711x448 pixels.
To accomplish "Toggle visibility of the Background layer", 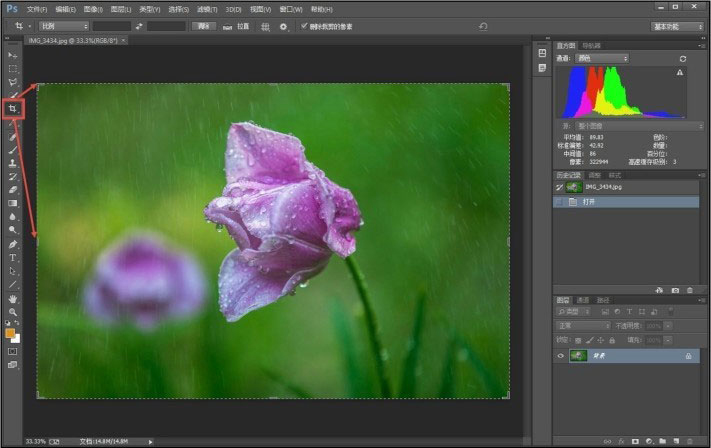I will pyautogui.click(x=561, y=355).
